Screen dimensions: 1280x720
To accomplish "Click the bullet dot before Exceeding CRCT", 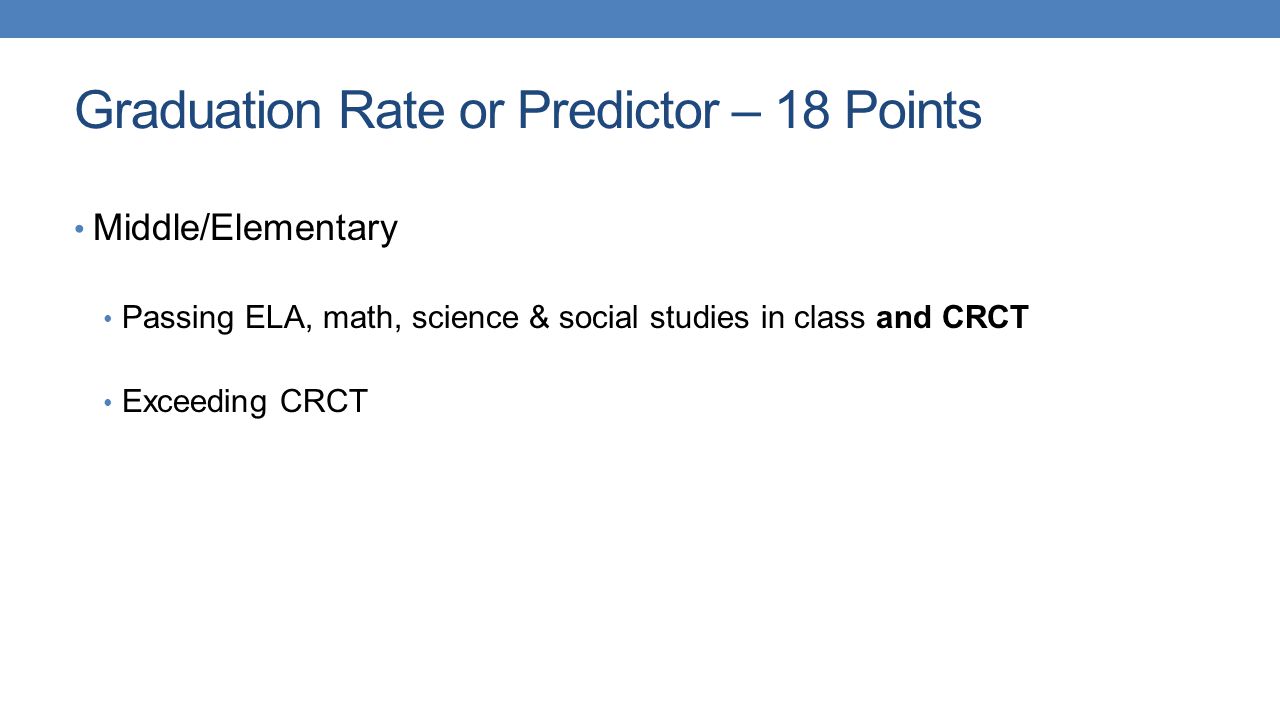I will point(109,403).
